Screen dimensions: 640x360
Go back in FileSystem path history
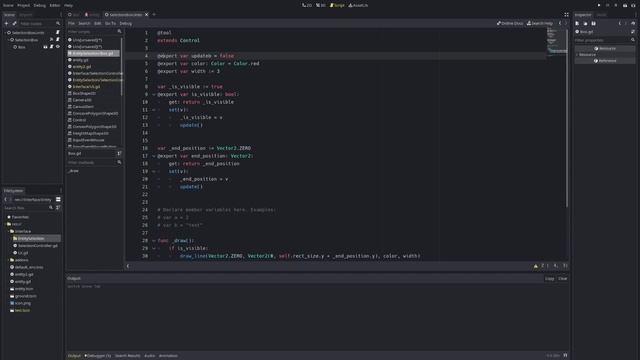[5, 200]
